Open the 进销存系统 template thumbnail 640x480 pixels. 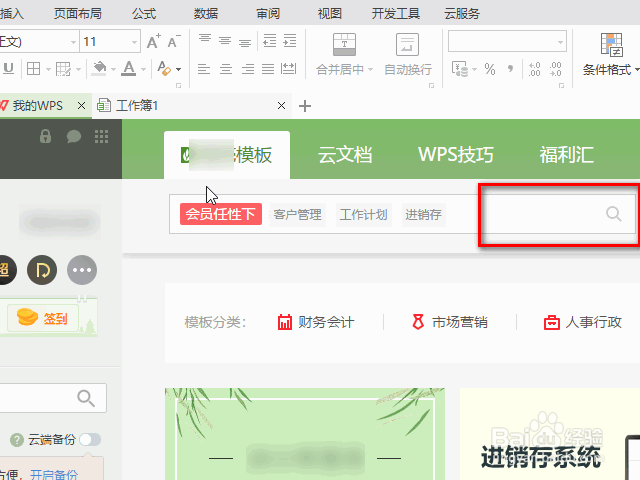pyautogui.click(x=550, y=434)
